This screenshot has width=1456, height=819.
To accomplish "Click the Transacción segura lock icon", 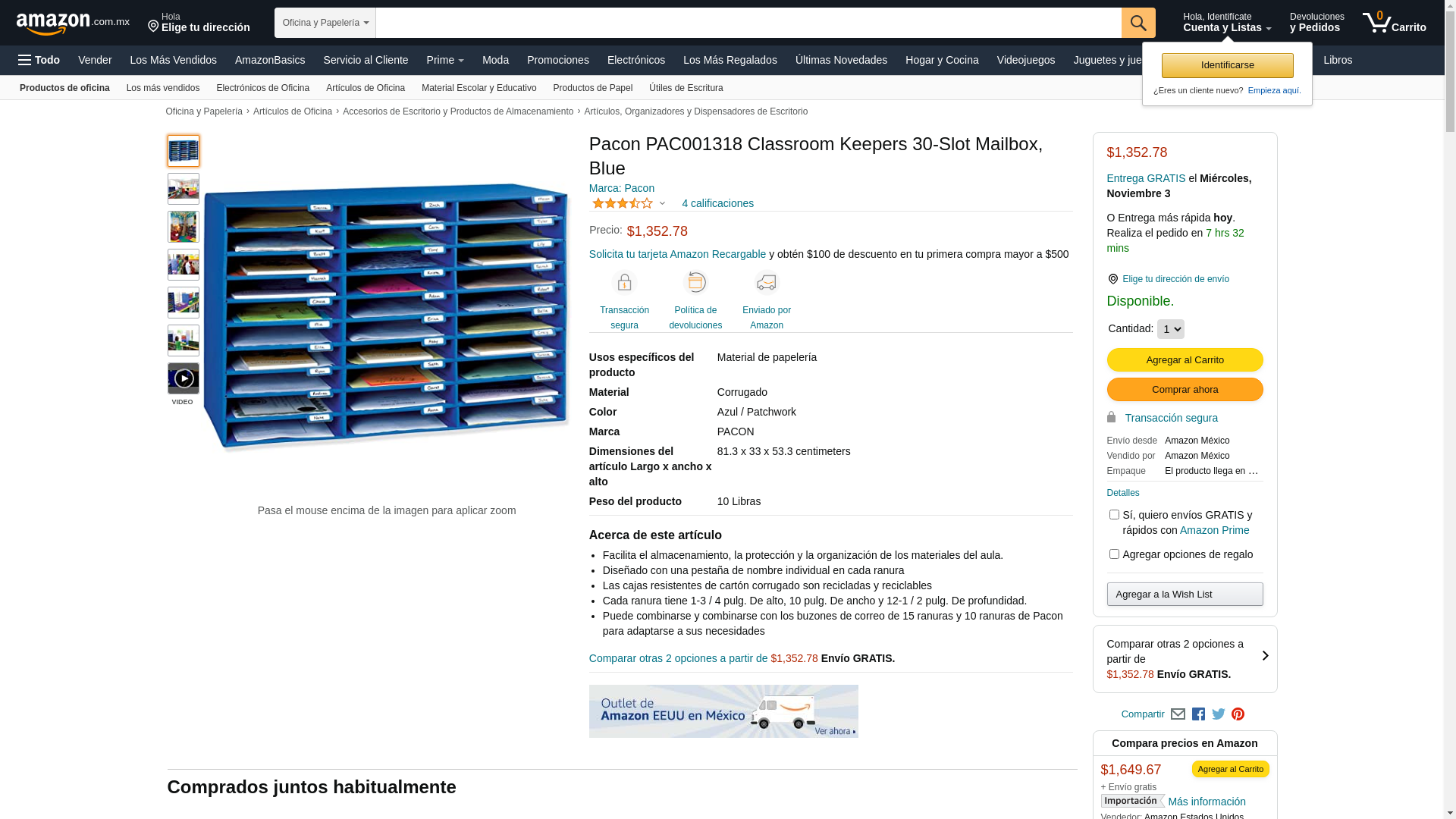I will (1111, 417).
